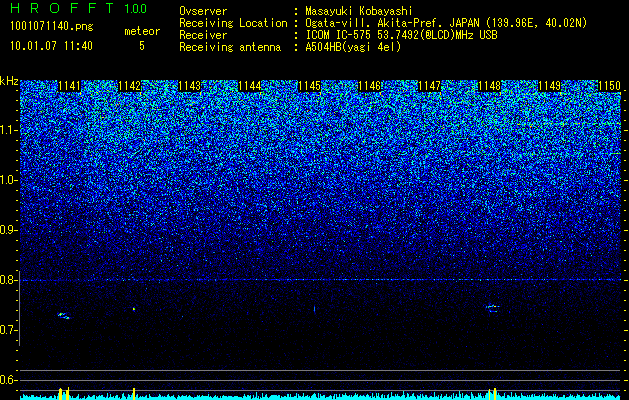Click the 0.6 frequency axis label
Image resolution: width=629 pixels, height=400 pixels.
coord(8,380)
